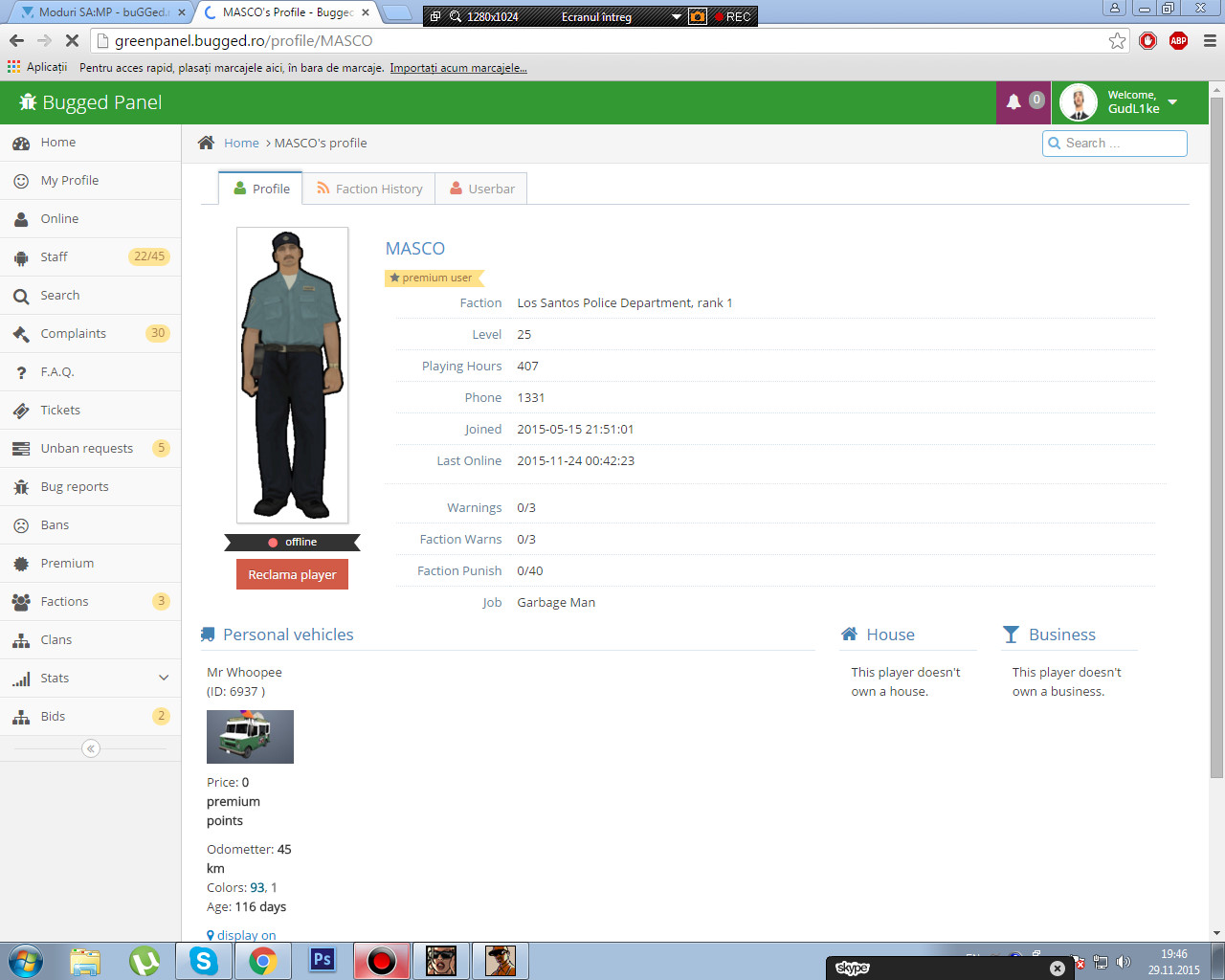Switch to the Faction History tab
This screenshot has height=980, width=1225.
(369, 189)
